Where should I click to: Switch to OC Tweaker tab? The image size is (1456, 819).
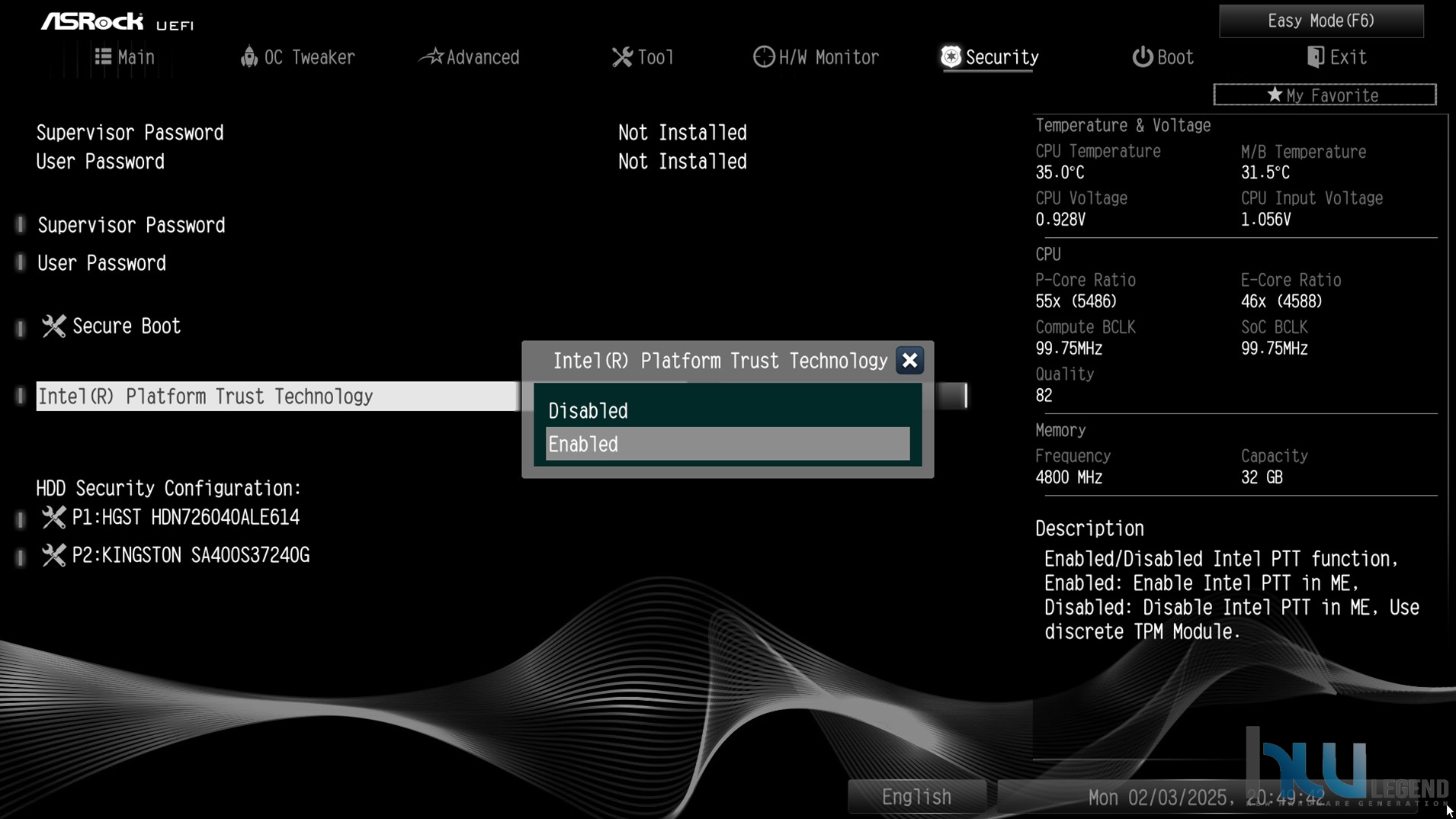tap(298, 57)
